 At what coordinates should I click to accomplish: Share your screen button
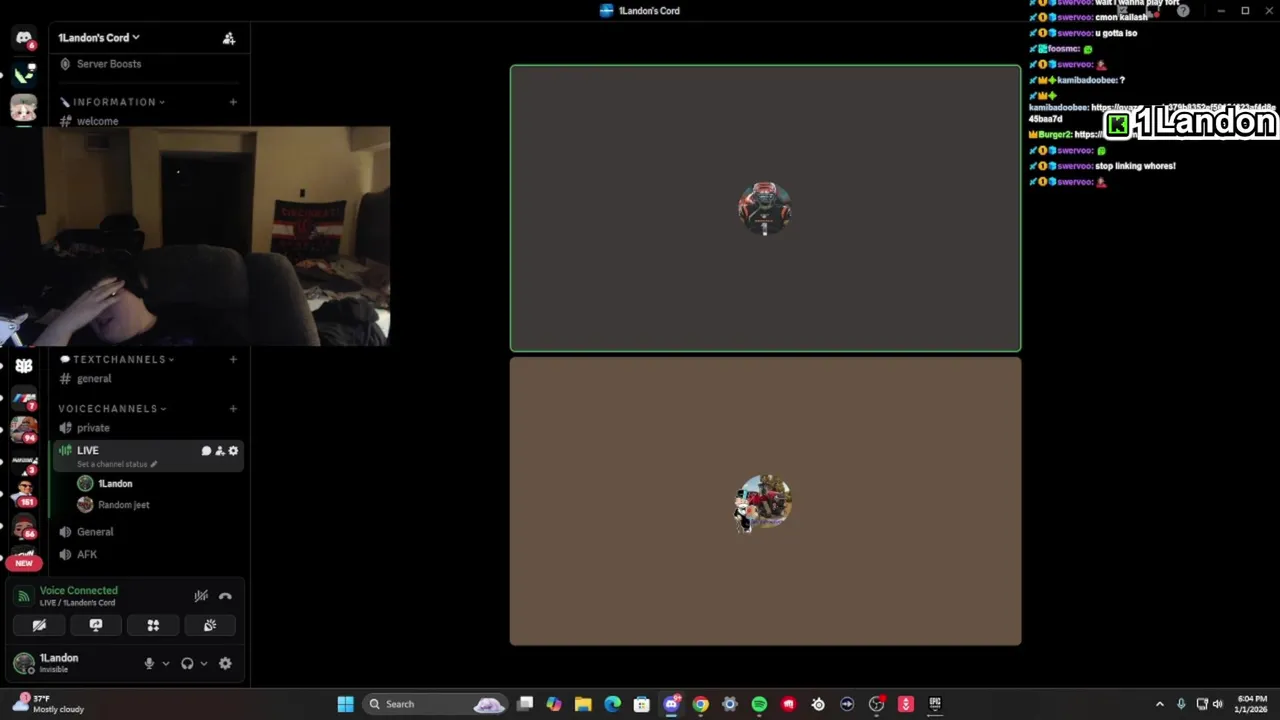click(96, 625)
